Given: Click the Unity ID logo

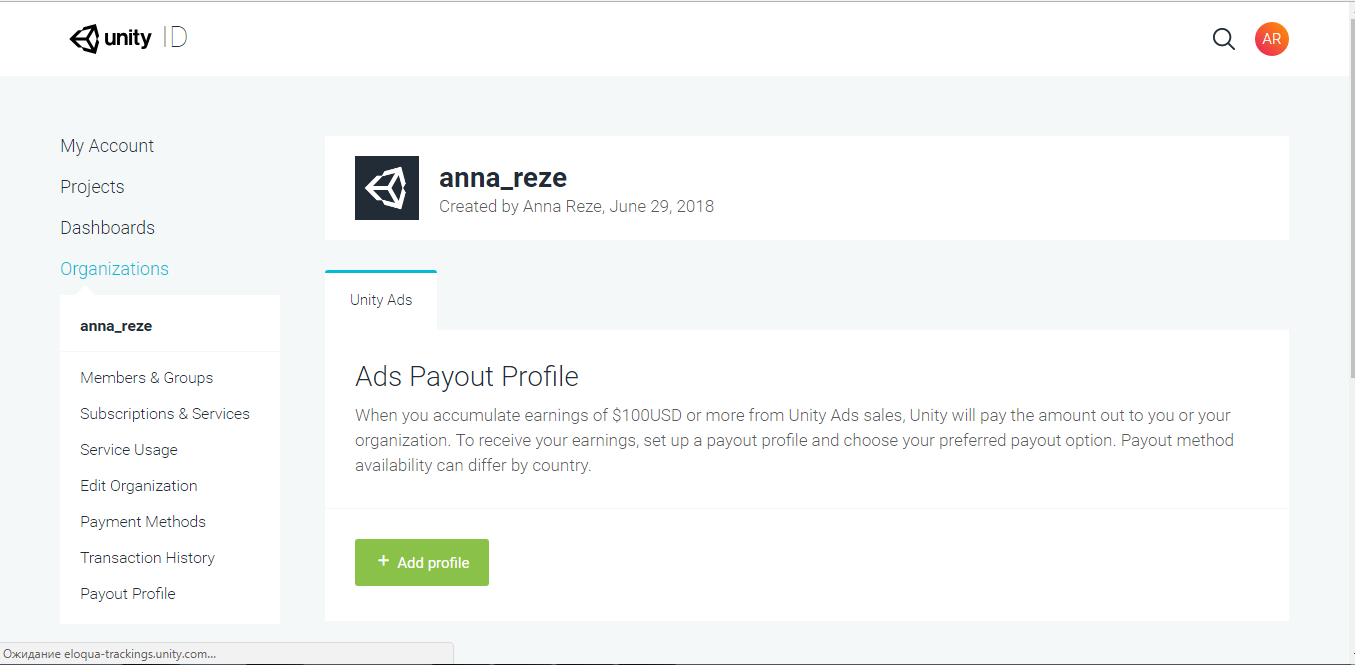Looking at the screenshot, I should 128,39.
